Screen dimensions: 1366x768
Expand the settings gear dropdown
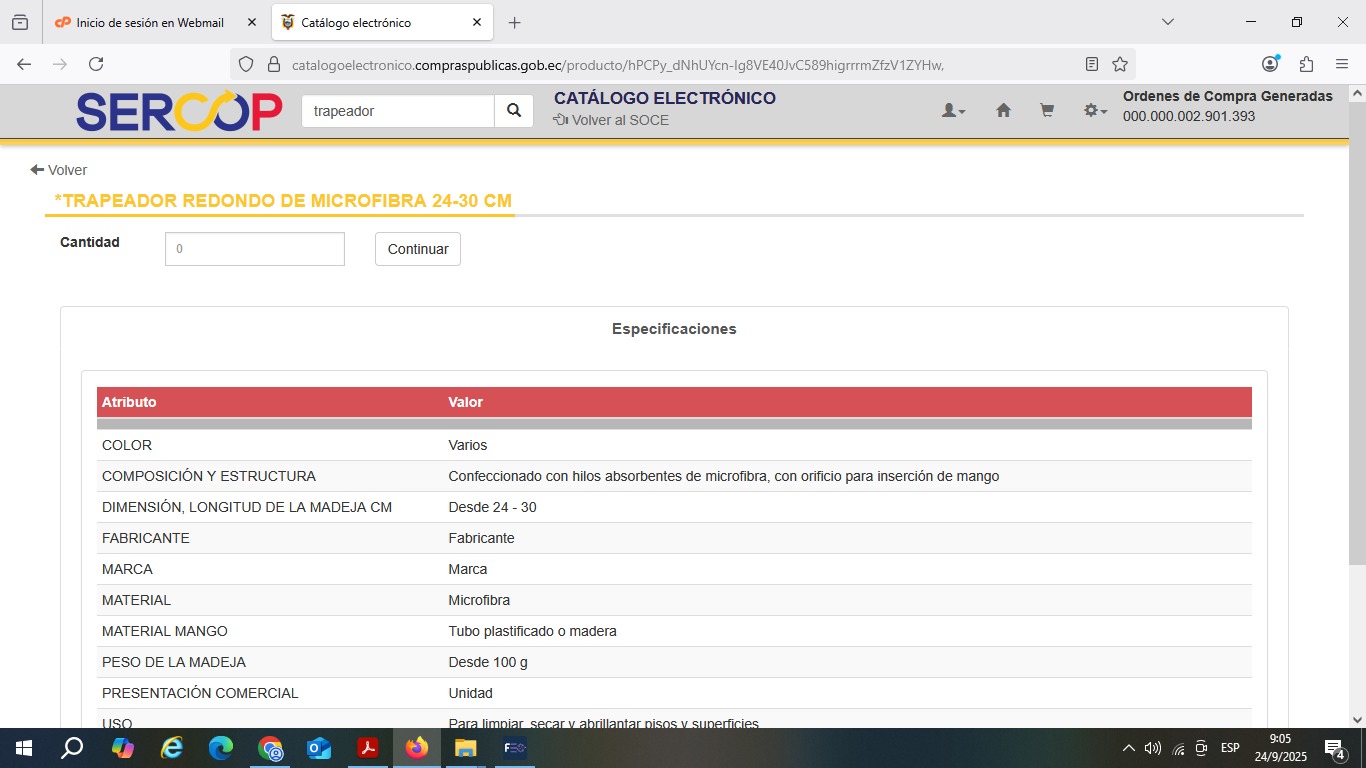click(x=1095, y=111)
